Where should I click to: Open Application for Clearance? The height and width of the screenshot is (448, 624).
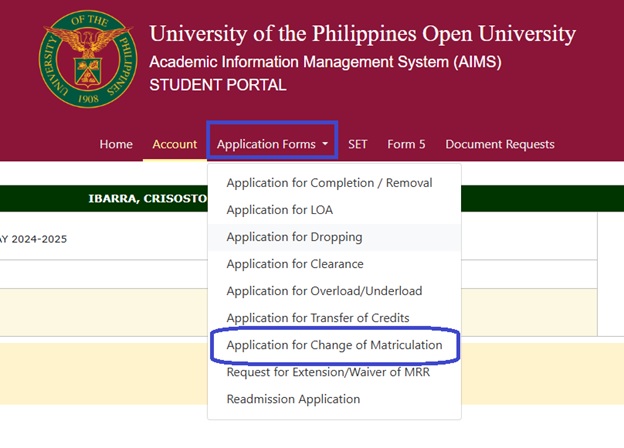click(x=295, y=264)
